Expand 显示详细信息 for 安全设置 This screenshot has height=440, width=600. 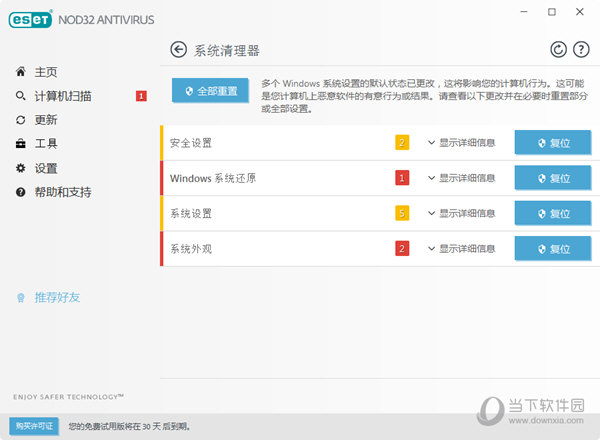click(x=461, y=143)
